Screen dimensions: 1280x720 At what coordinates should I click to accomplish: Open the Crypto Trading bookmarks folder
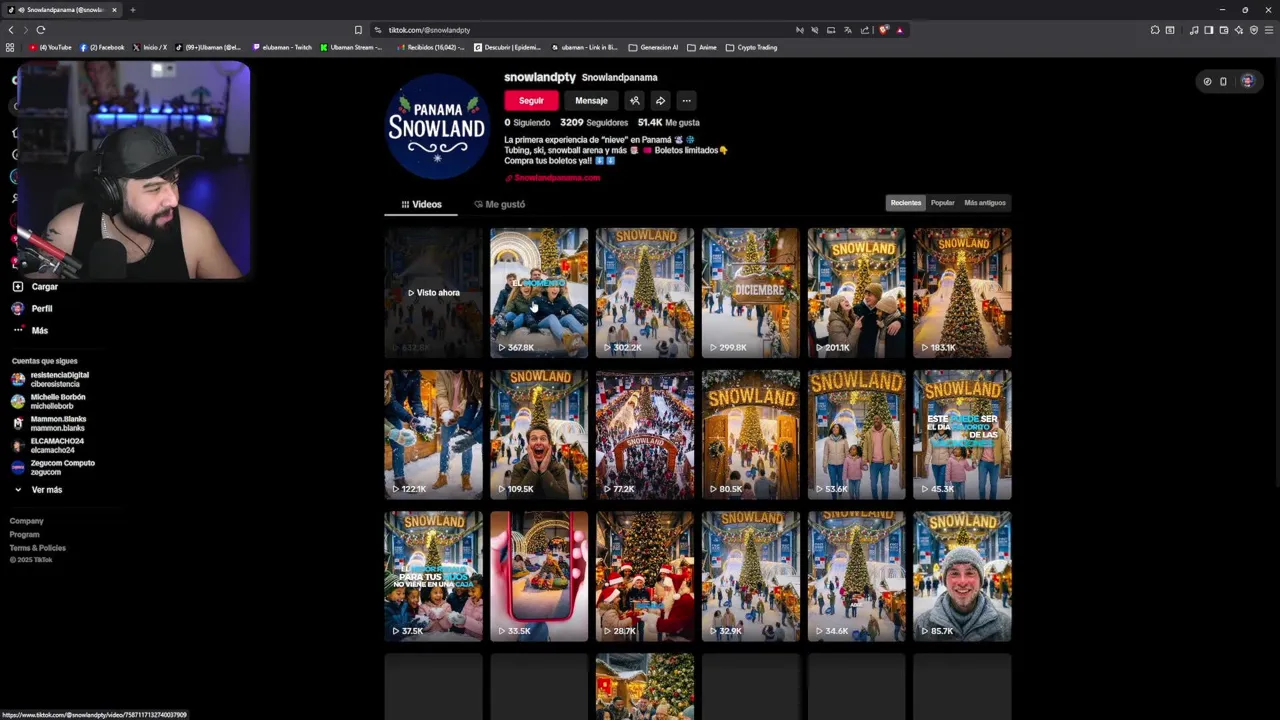tap(751, 47)
